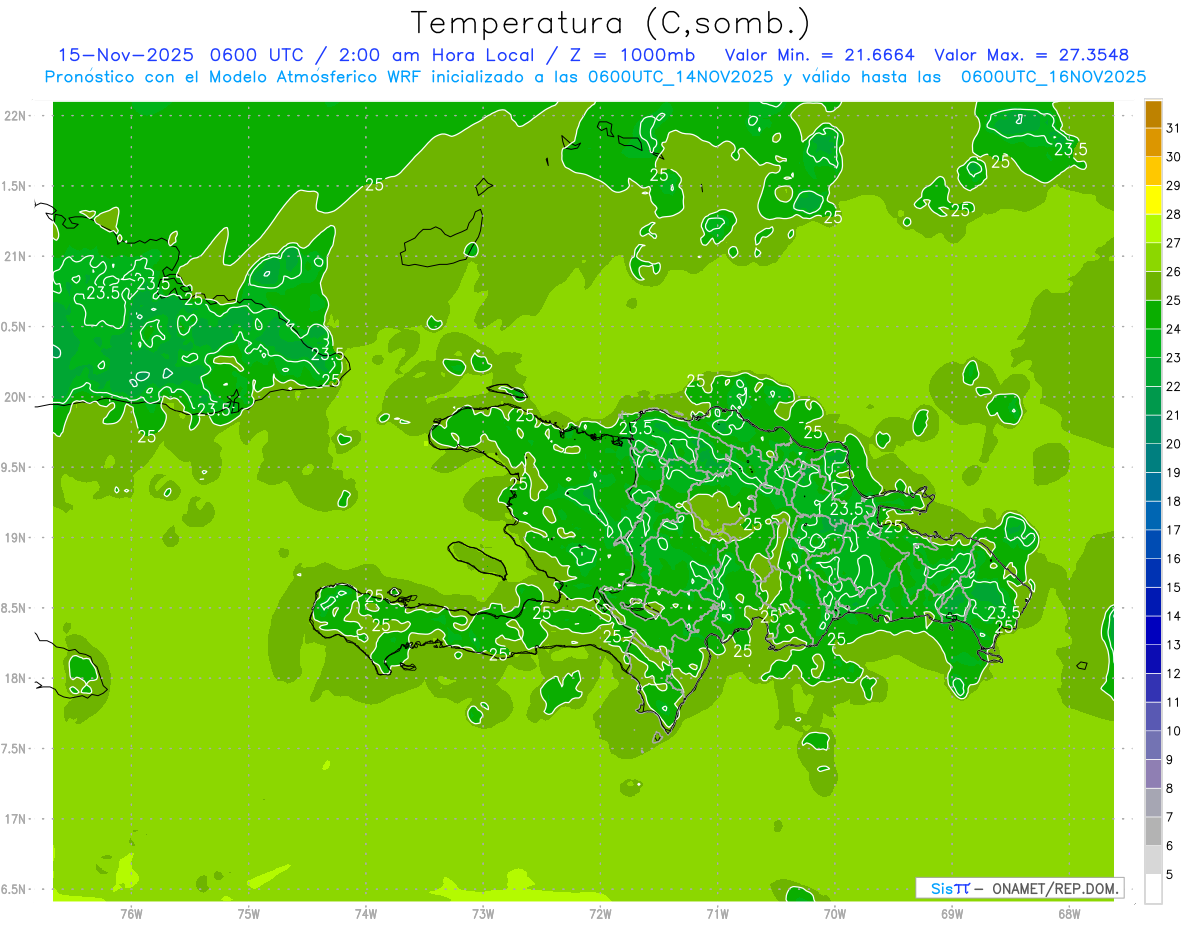Viewport: 1200px width, 927px height.
Task: Click the gray swatch between 6 and 7
Action: coord(1153,832)
